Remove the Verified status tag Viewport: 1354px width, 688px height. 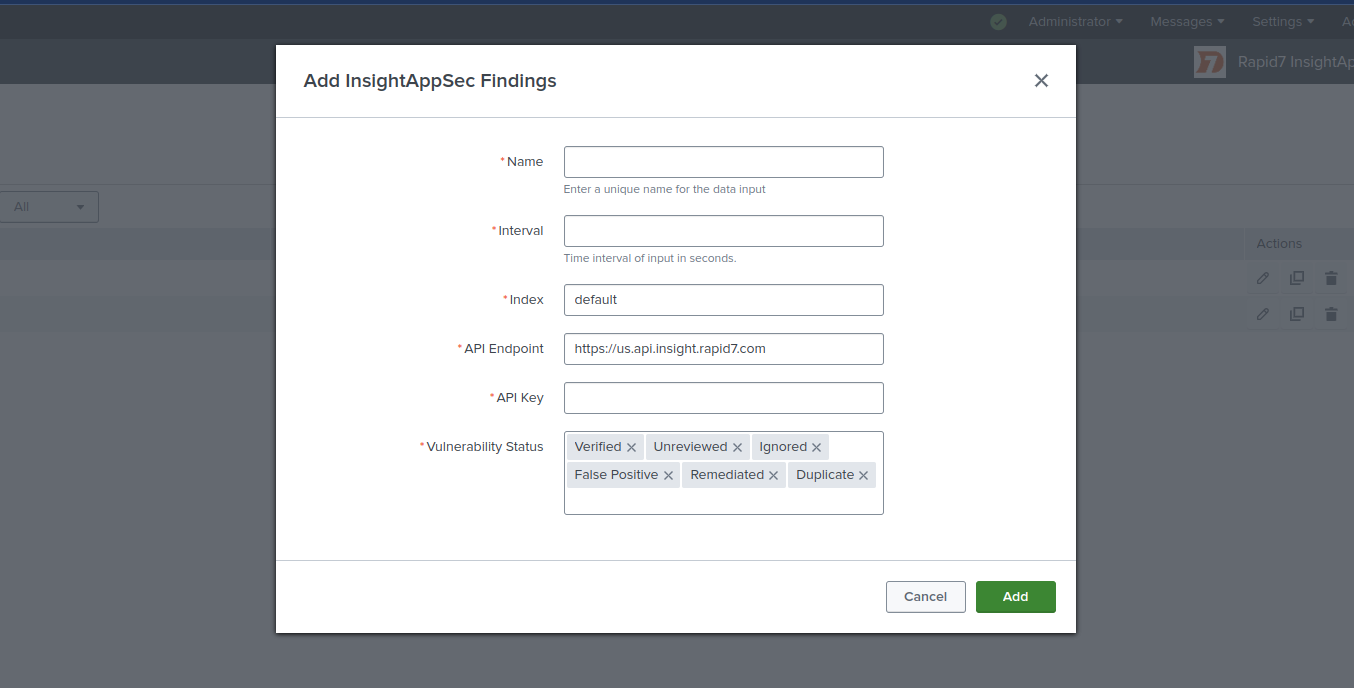tap(631, 448)
